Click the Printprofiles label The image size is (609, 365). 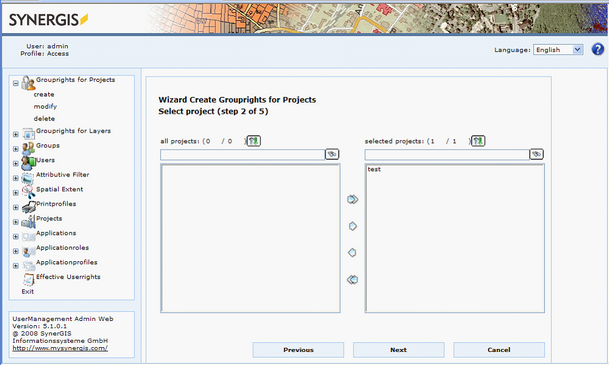(x=56, y=204)
